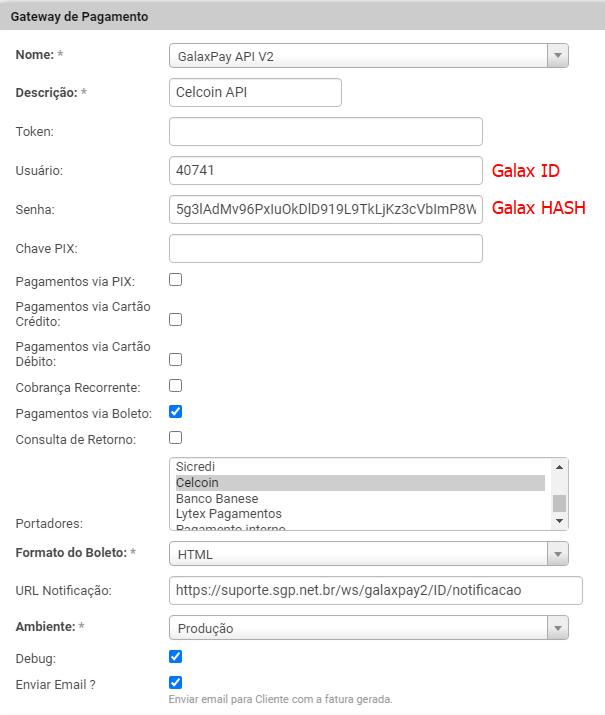This screenshot has width=605, height=715.
Task: Choose Lytex Pagamentos in Portadores list
Action: [x=228, y=513]
